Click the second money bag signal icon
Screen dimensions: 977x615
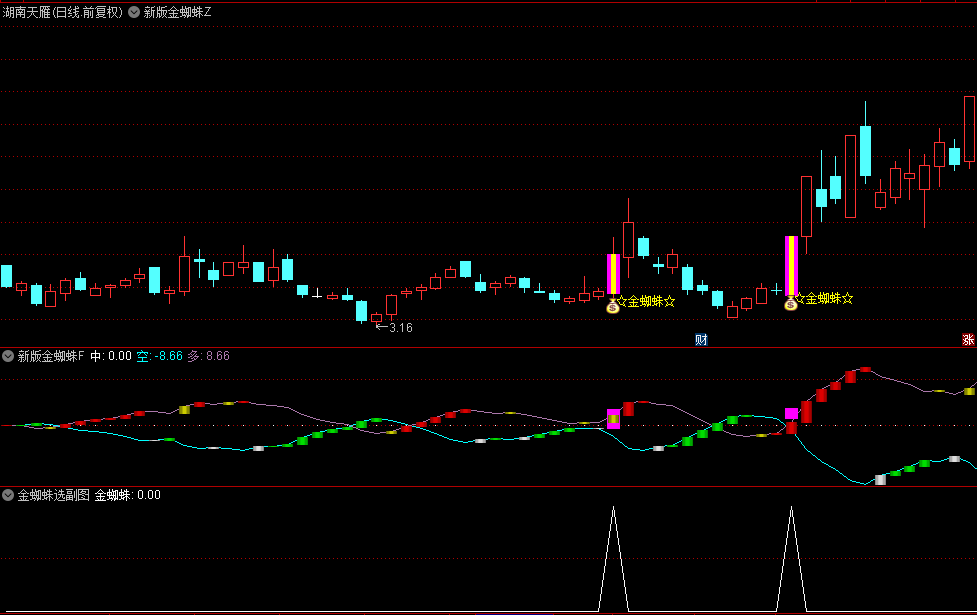coord(791,303)
